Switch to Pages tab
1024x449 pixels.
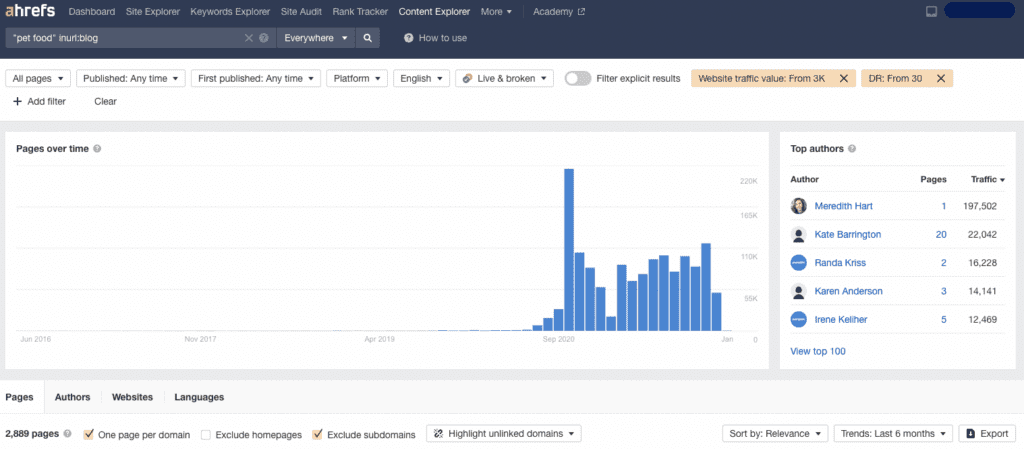coord(19,397)
